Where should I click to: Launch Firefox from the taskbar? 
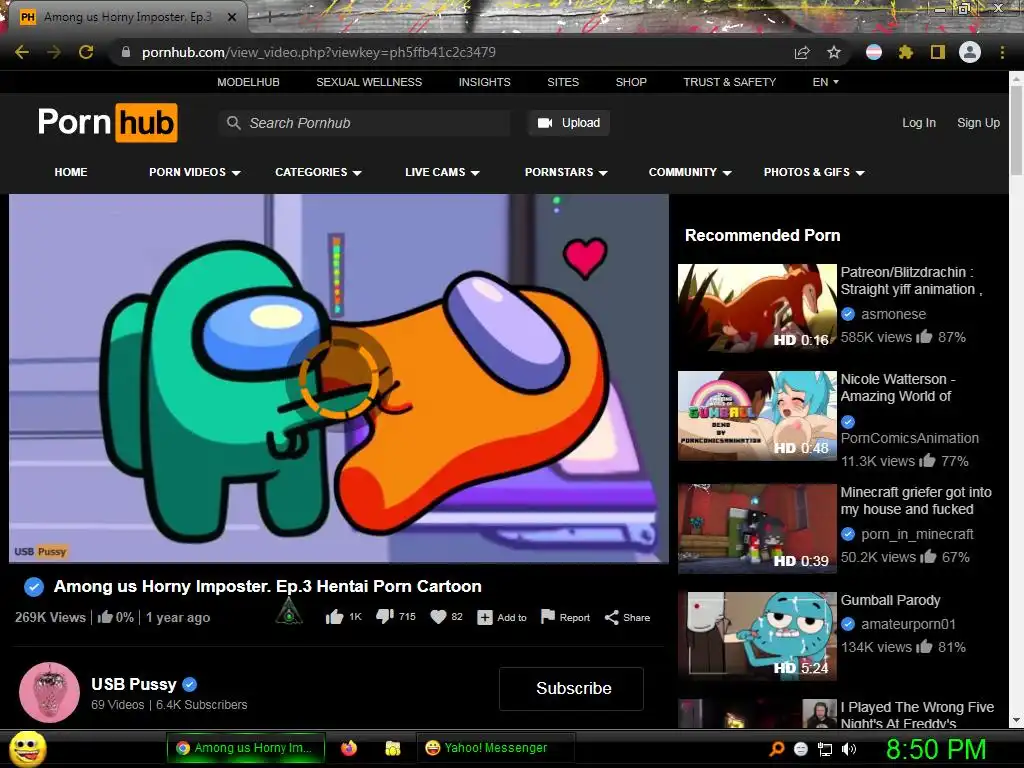349,748
